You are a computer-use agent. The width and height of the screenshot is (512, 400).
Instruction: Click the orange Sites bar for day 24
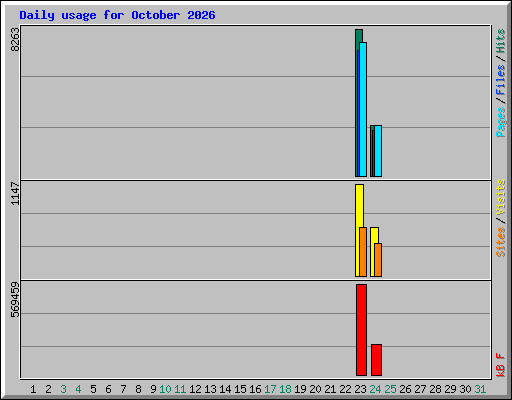pyautogui.click(x=378, y=260)
